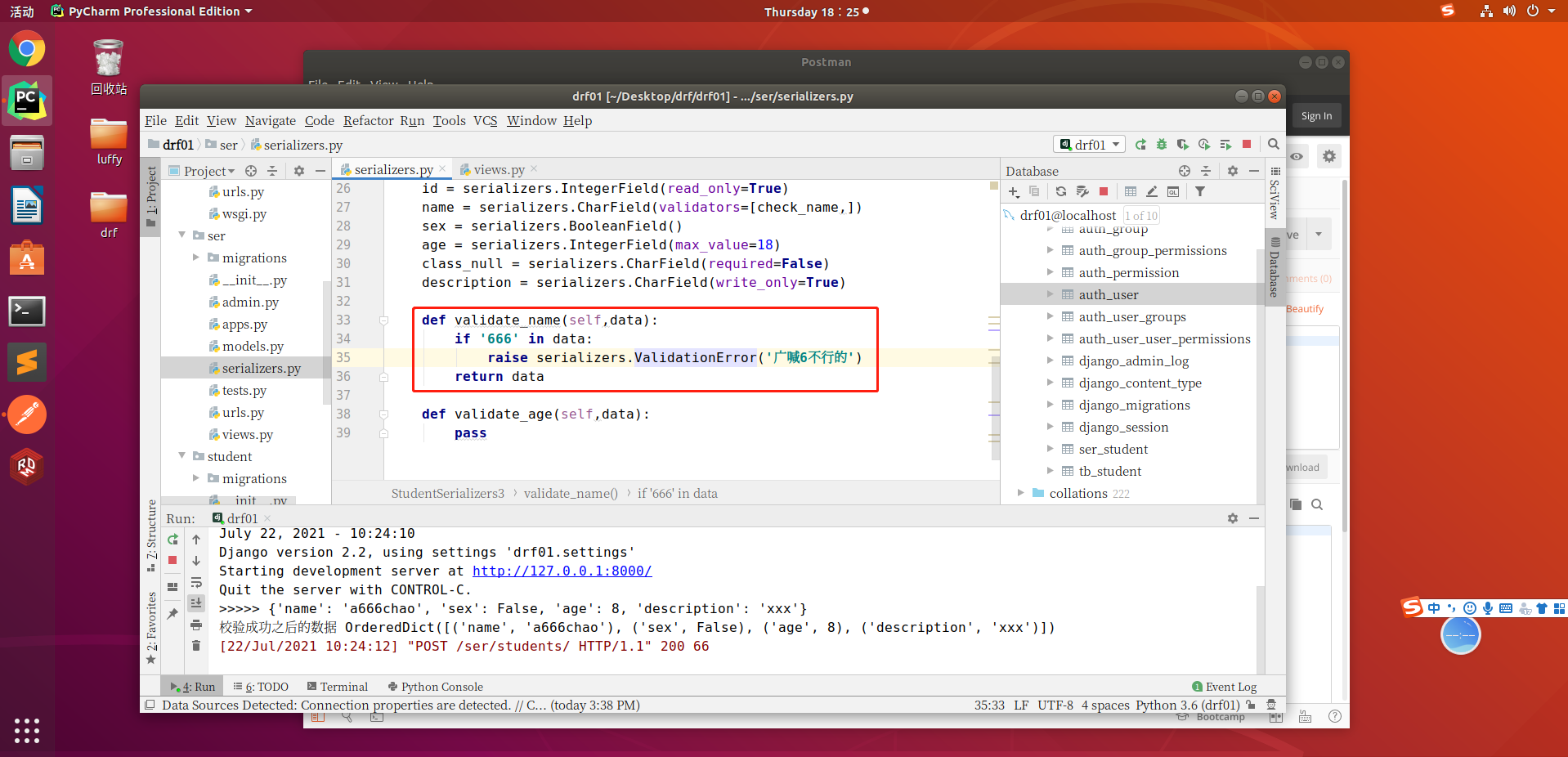Run drf01 with coverage
This screenshot has width=1568, height=757.
1182,145
